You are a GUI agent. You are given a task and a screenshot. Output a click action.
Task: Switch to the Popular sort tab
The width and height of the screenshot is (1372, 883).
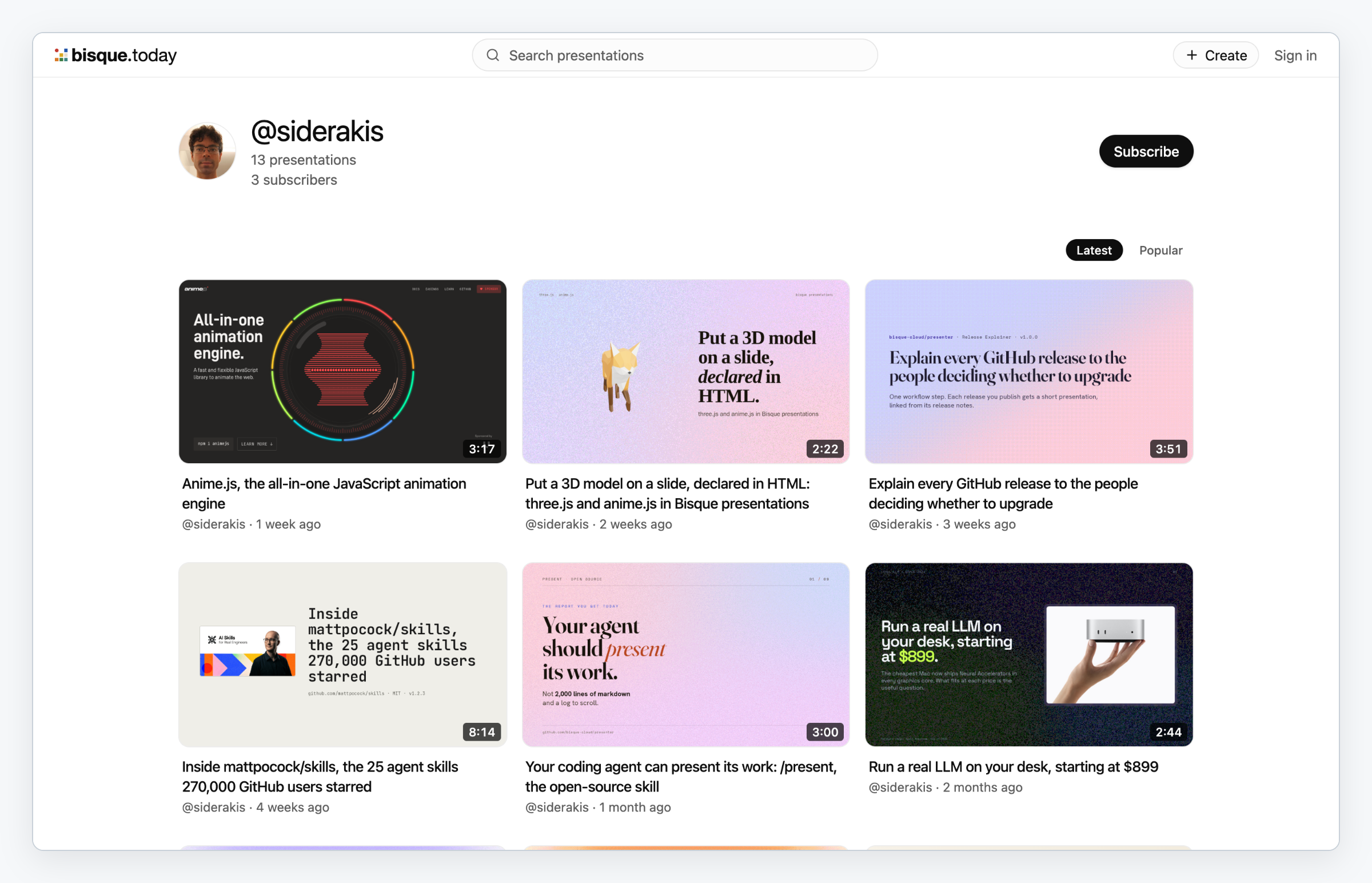1160,250
